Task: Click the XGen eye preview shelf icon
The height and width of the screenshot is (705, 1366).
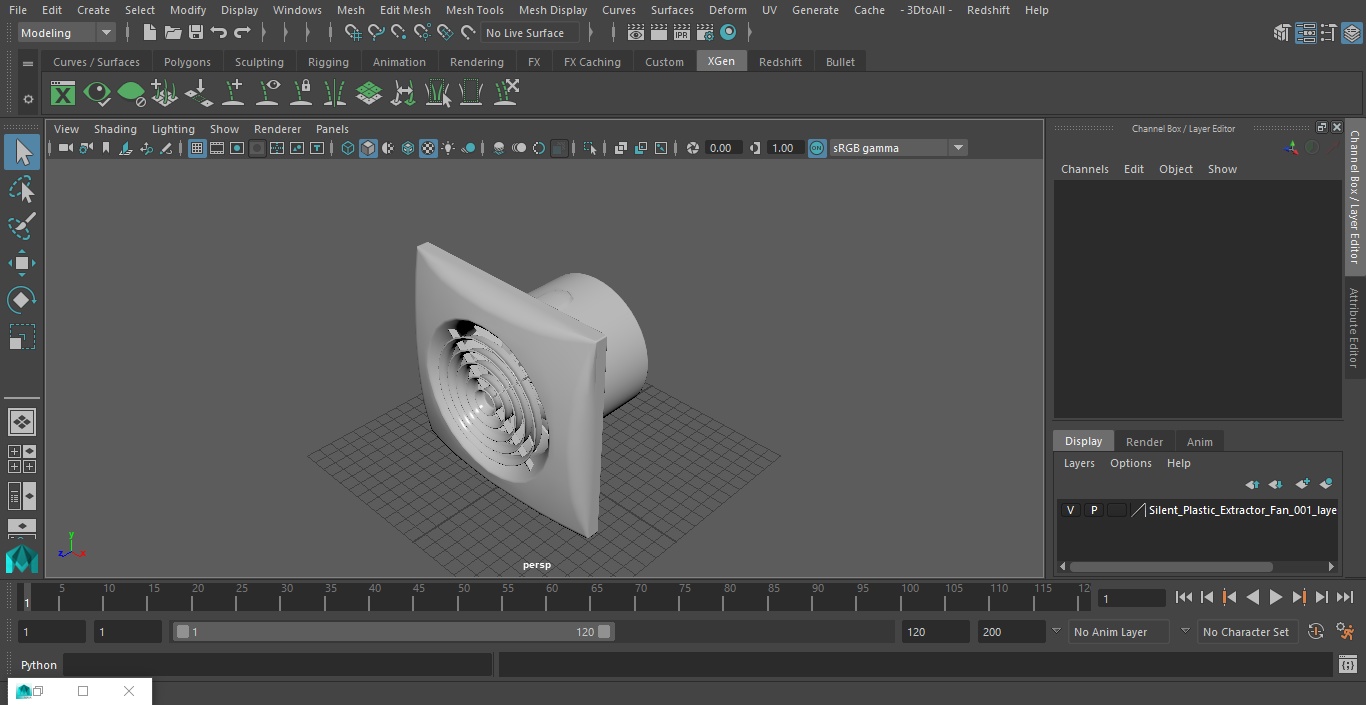Action: (97, 94)
